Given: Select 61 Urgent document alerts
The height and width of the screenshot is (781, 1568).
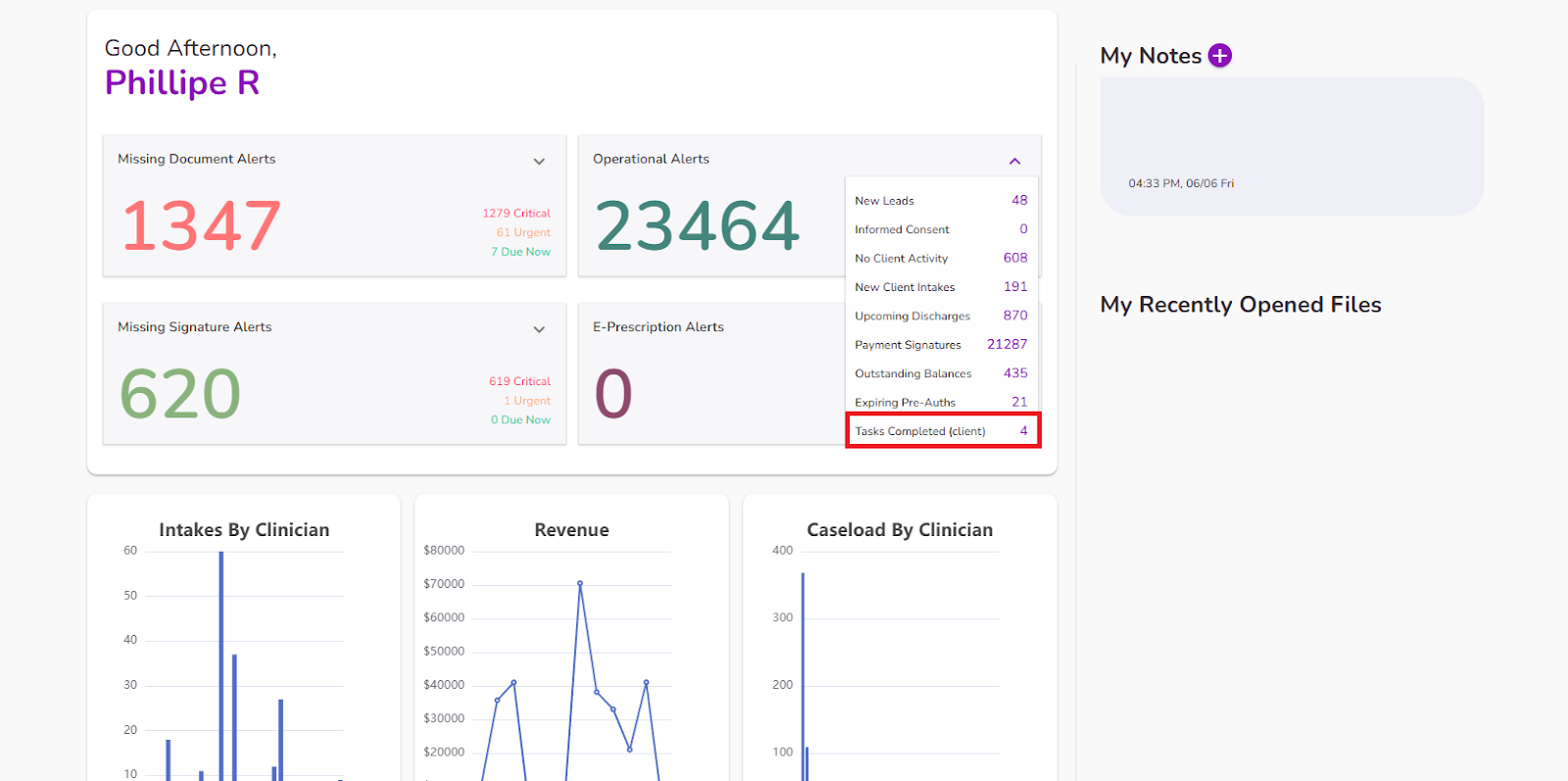Looking at the screenshot, I should point(523,233).
